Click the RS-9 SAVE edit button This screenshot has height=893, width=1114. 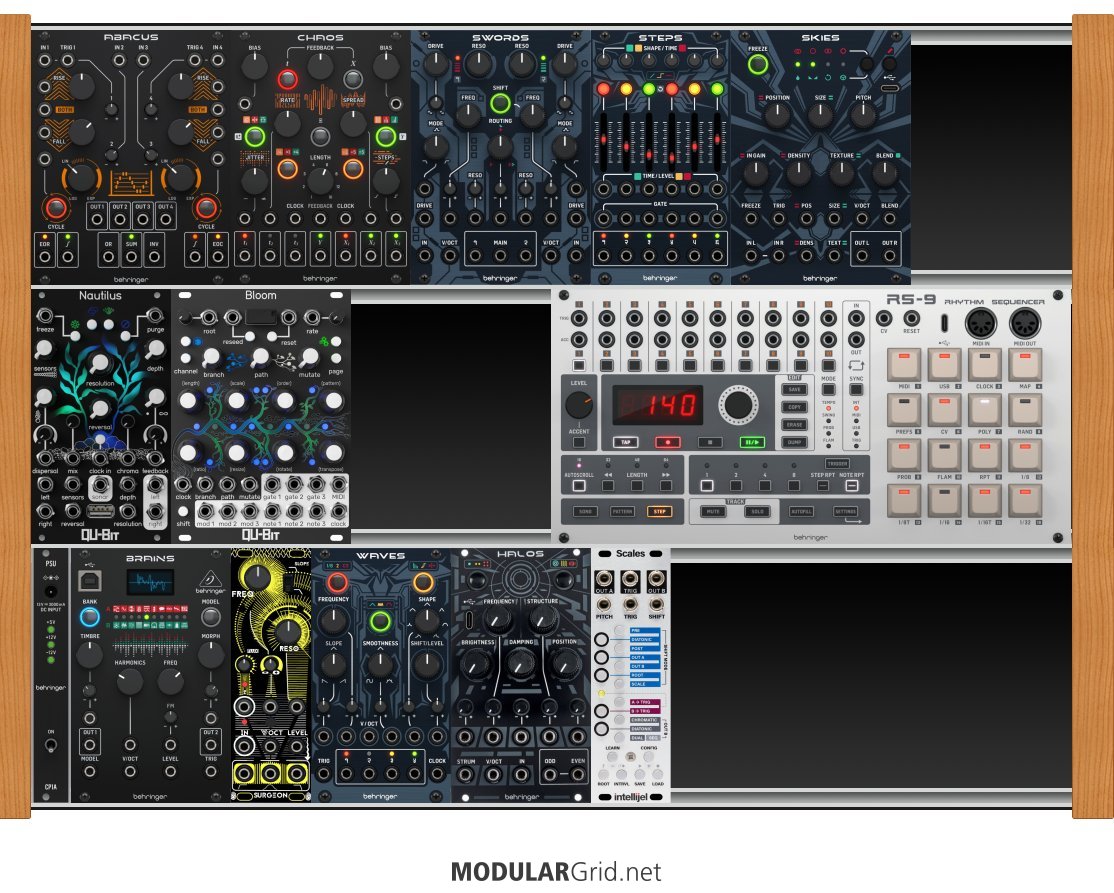[x=794, y=389]
